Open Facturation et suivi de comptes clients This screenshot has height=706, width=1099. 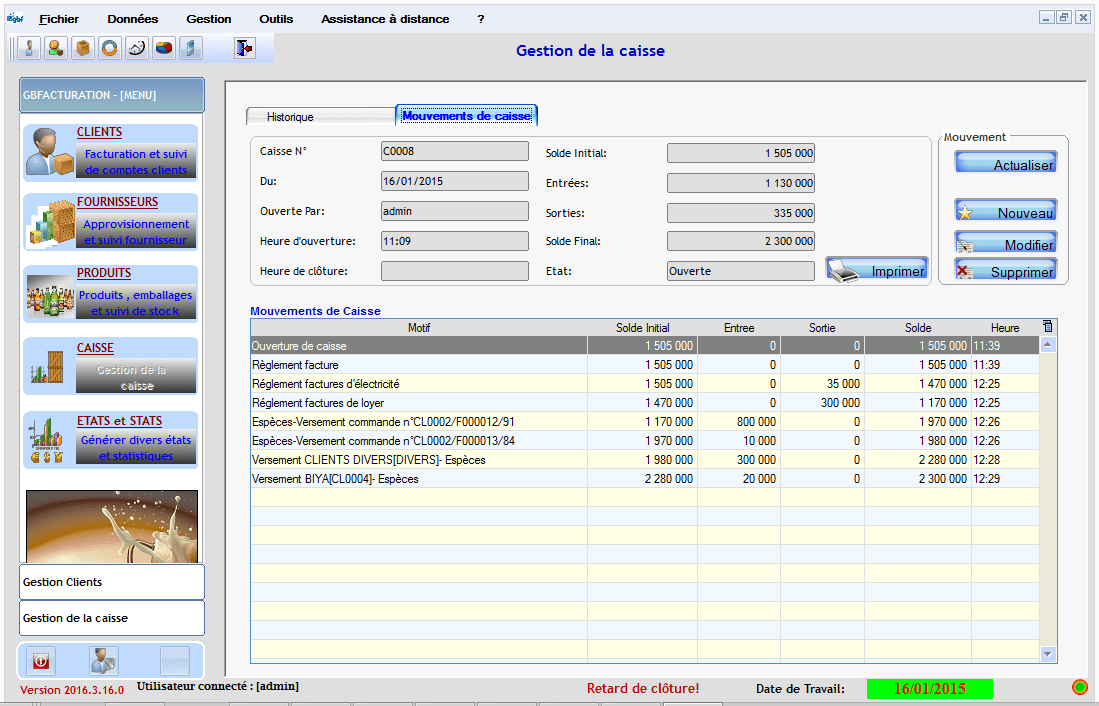click(135, 162)
